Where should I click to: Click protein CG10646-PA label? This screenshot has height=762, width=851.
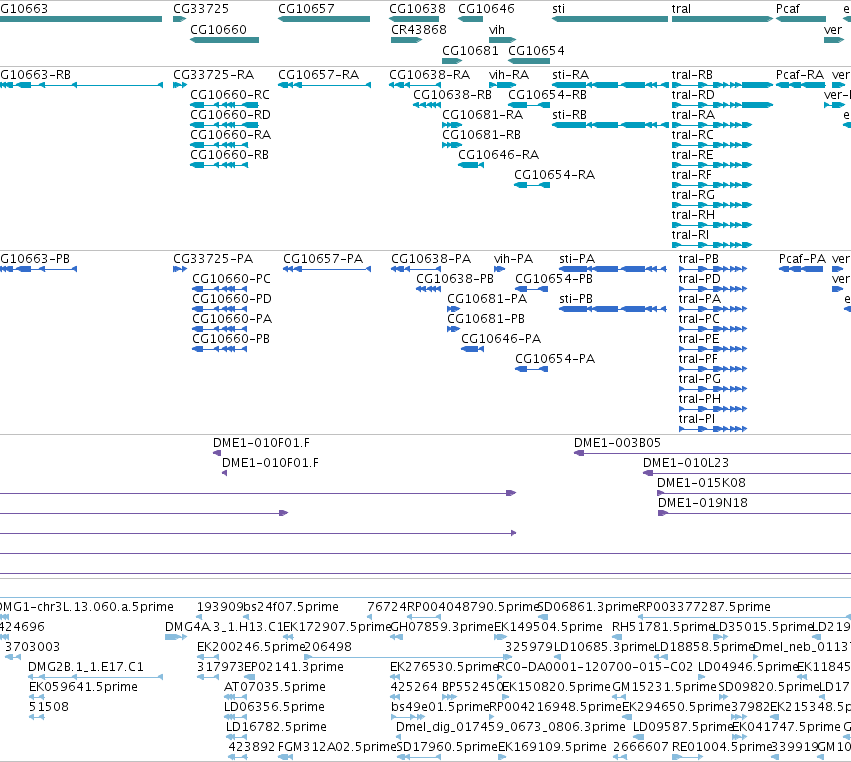[x=501, y=339]
